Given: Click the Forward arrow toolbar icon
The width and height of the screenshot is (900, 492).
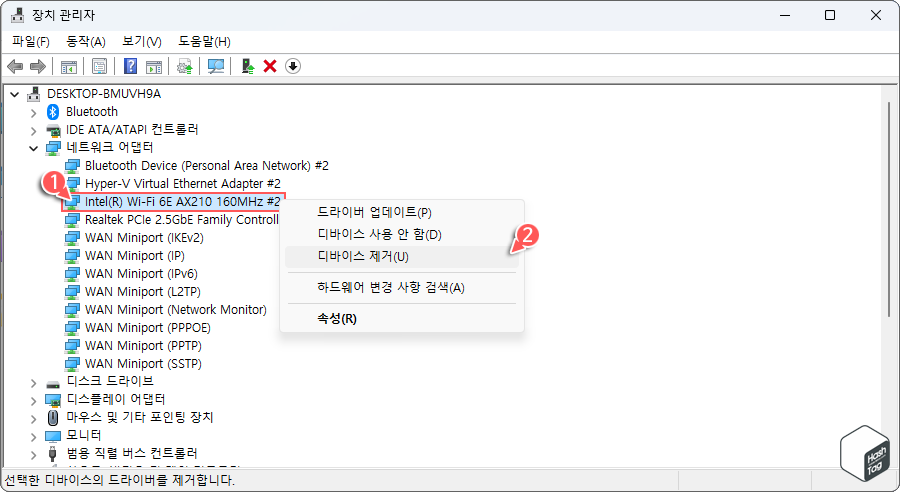Looking at the screenshot, I should point(38,67).
